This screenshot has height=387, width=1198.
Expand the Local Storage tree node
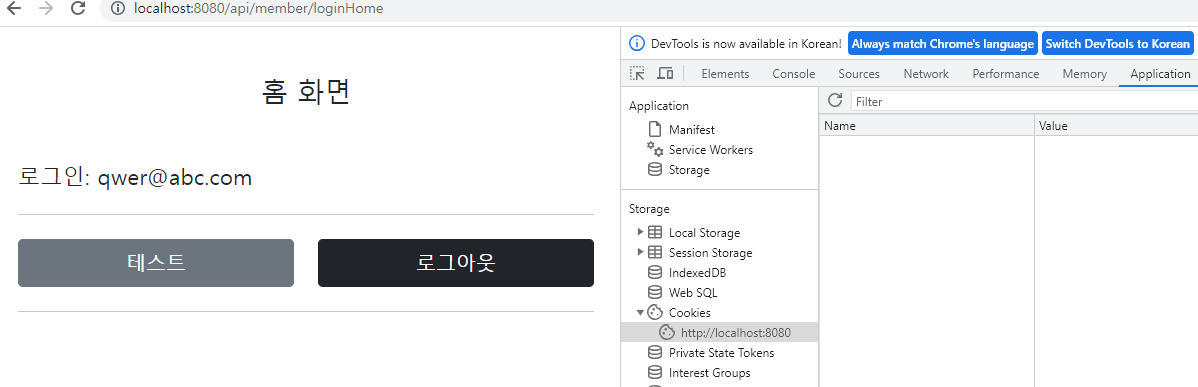coord(640,232)
